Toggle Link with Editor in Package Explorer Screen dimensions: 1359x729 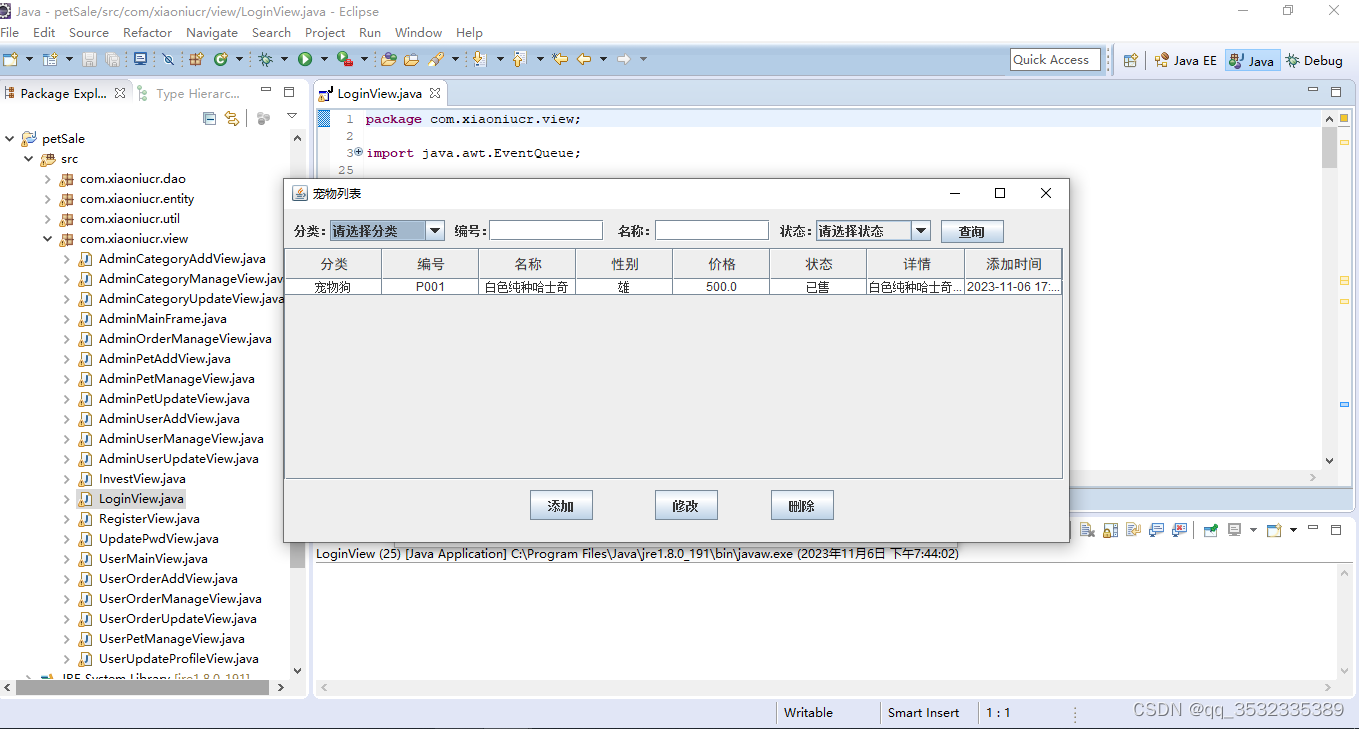coord(232,118)
